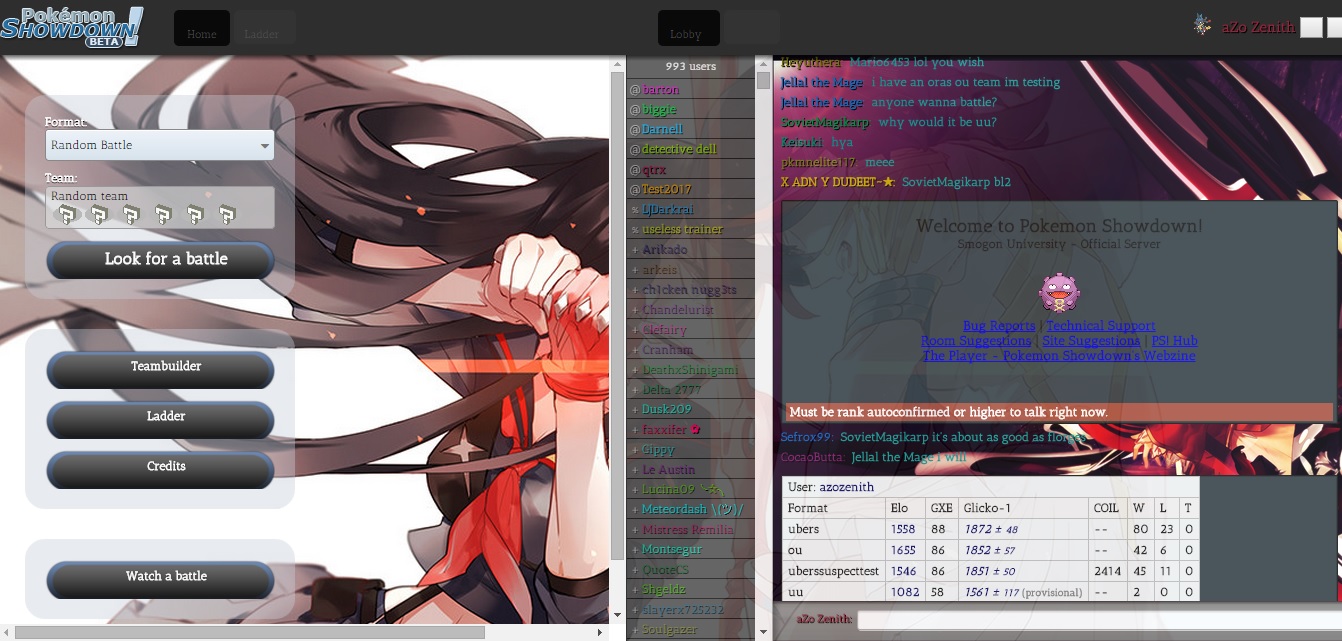Select user Darnell in the user list
Screen dimensions: 1342x641
(x=691, y=130)
